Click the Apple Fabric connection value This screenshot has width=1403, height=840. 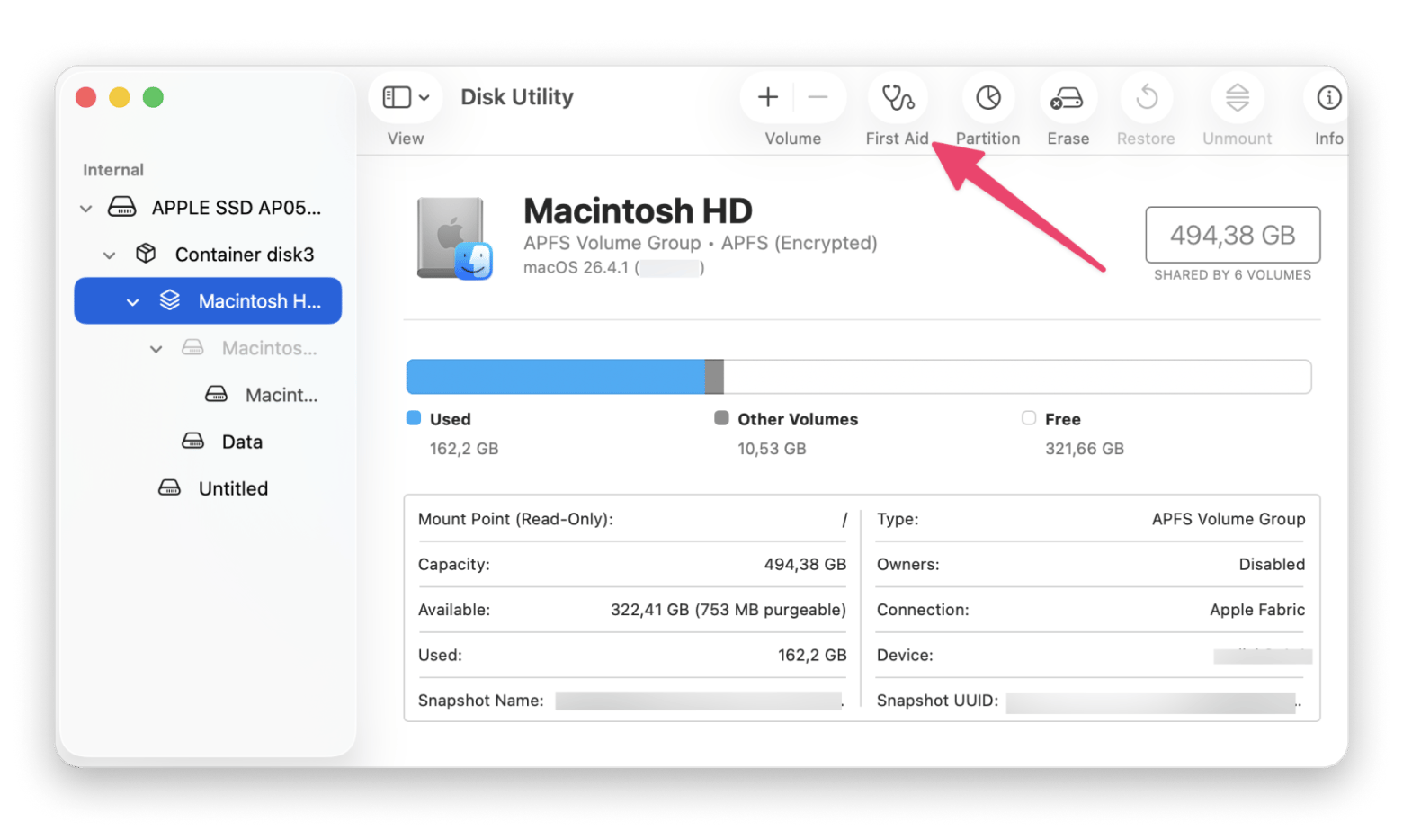coord(1256,610)
